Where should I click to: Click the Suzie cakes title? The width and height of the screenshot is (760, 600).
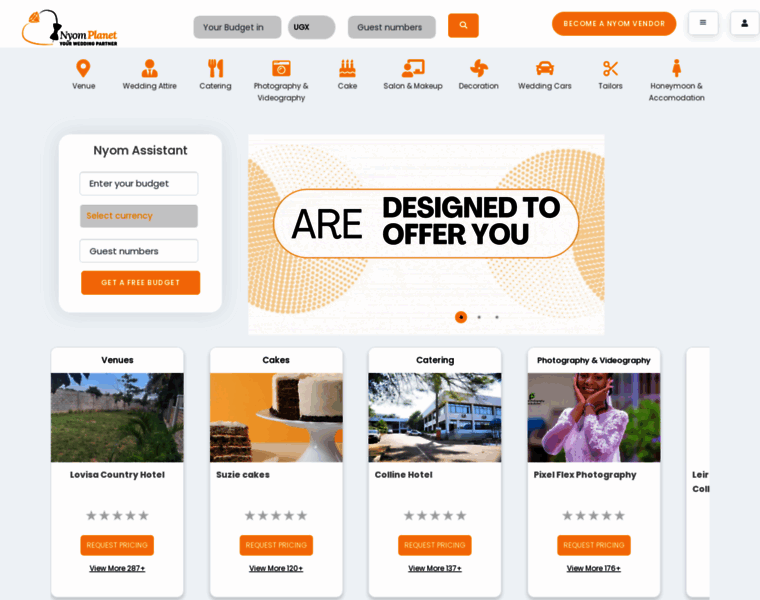coord(242,474)
